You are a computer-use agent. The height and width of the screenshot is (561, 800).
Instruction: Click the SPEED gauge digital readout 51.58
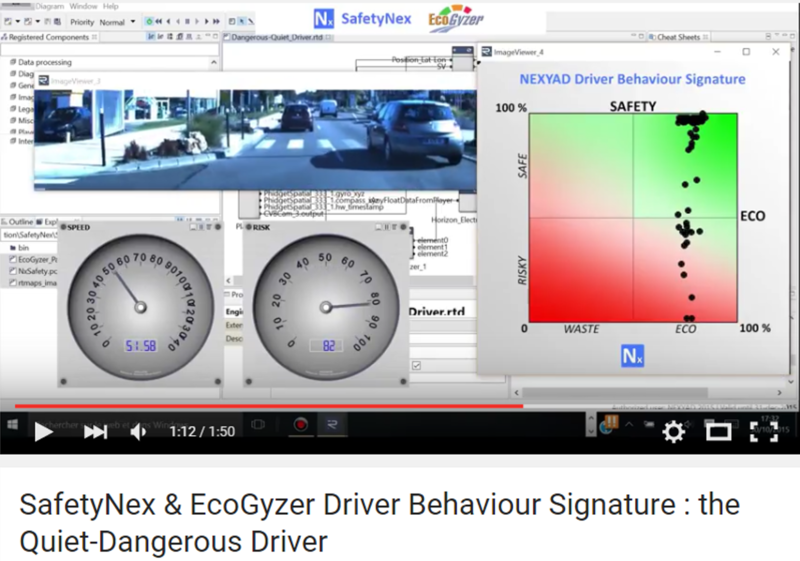click(x=140, y=346)
